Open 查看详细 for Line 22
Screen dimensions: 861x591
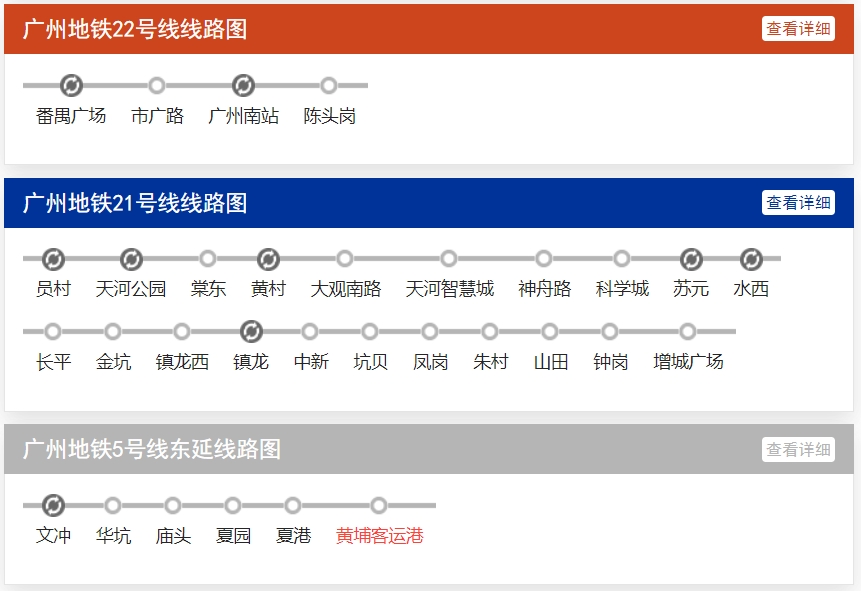798,29
